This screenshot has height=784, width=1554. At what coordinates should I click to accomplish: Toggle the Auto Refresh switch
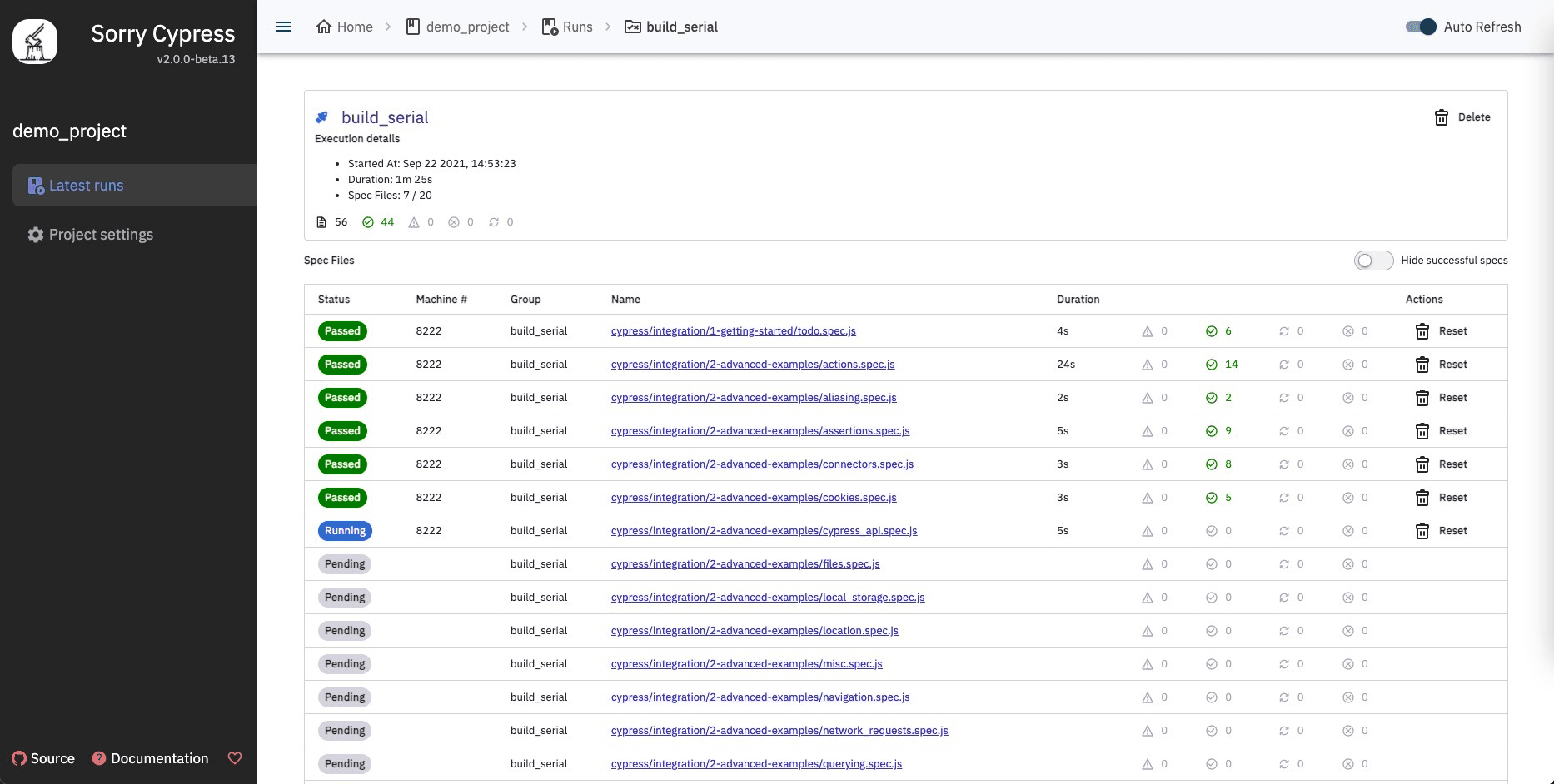[x=1421, y=27]
